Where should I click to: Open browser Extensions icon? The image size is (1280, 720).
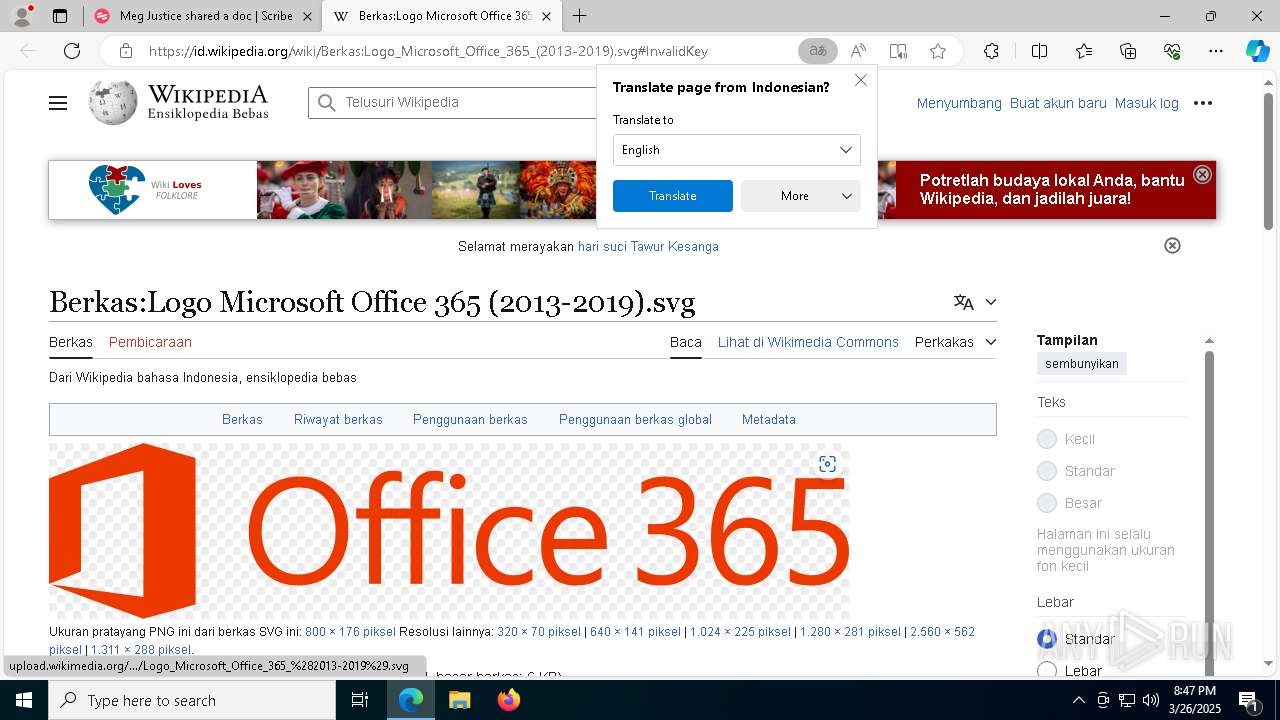[x=991, y=51]
